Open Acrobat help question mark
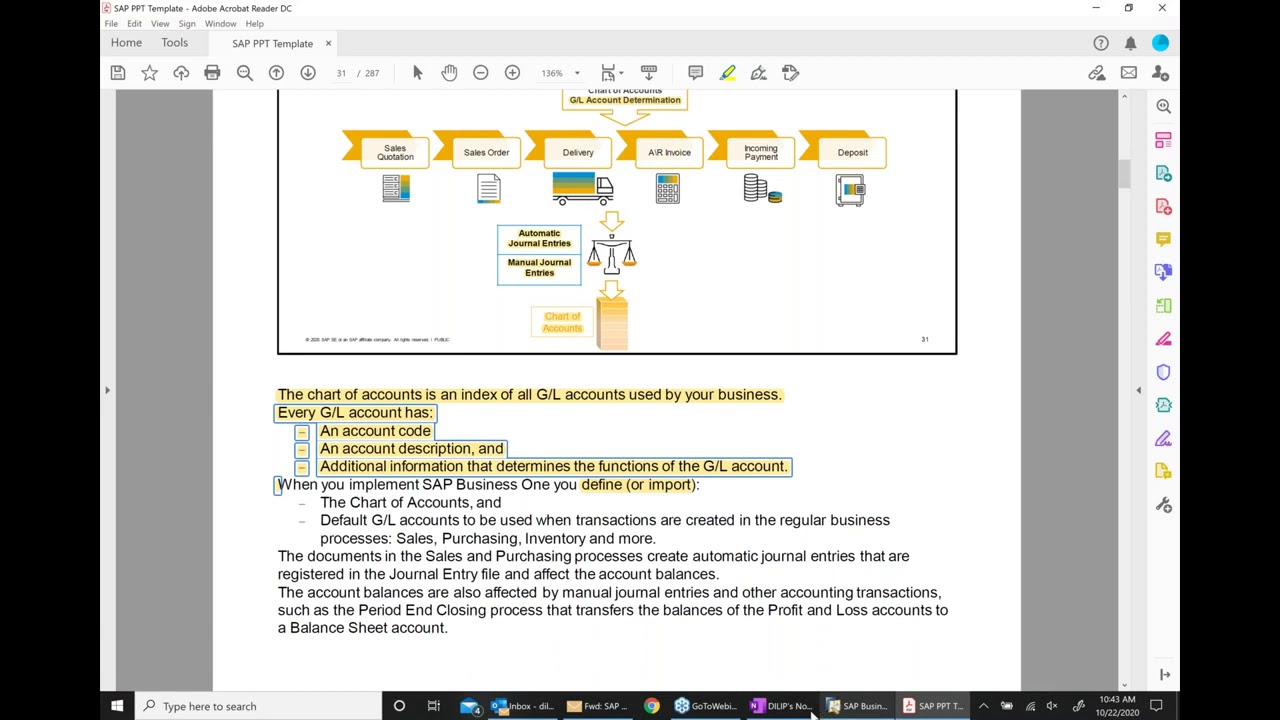The image size is (1280, 720). [x=1101, y=43]
